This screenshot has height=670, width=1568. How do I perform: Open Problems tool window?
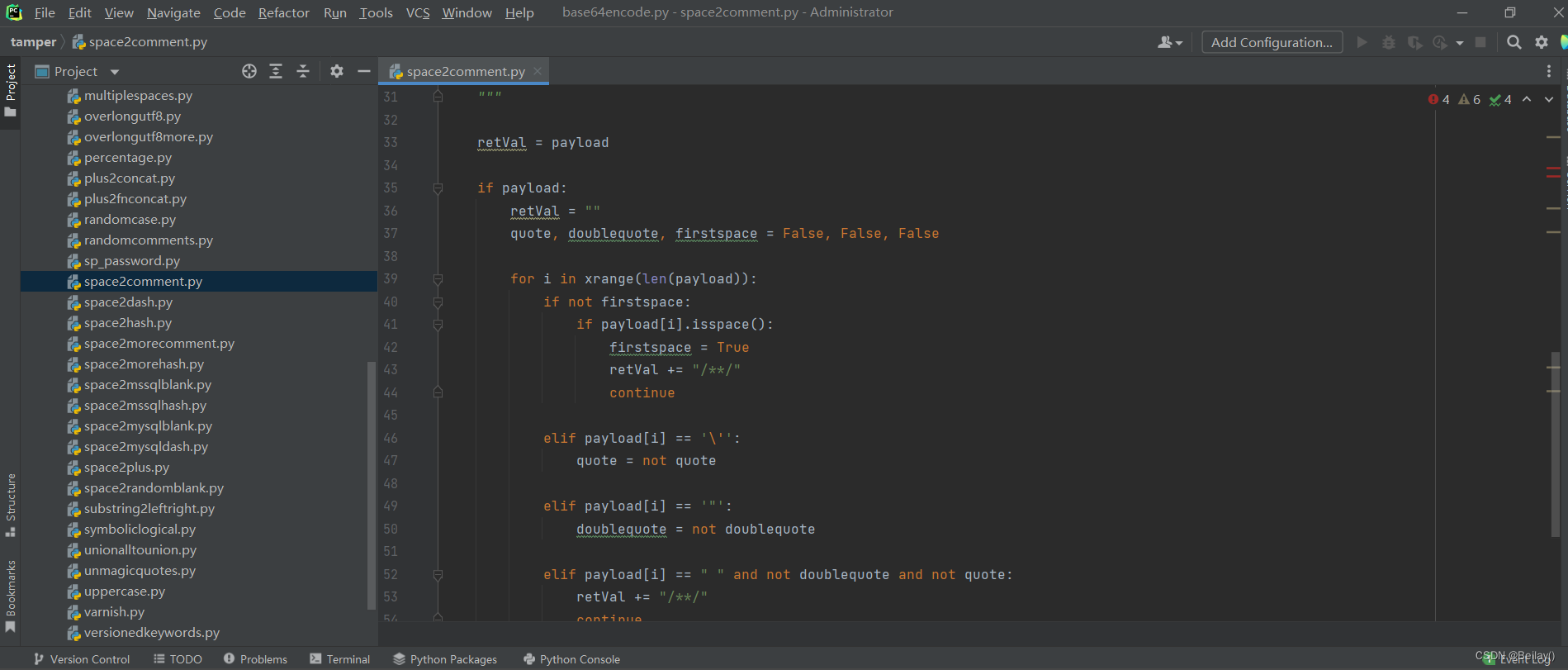tap(255, 658)
